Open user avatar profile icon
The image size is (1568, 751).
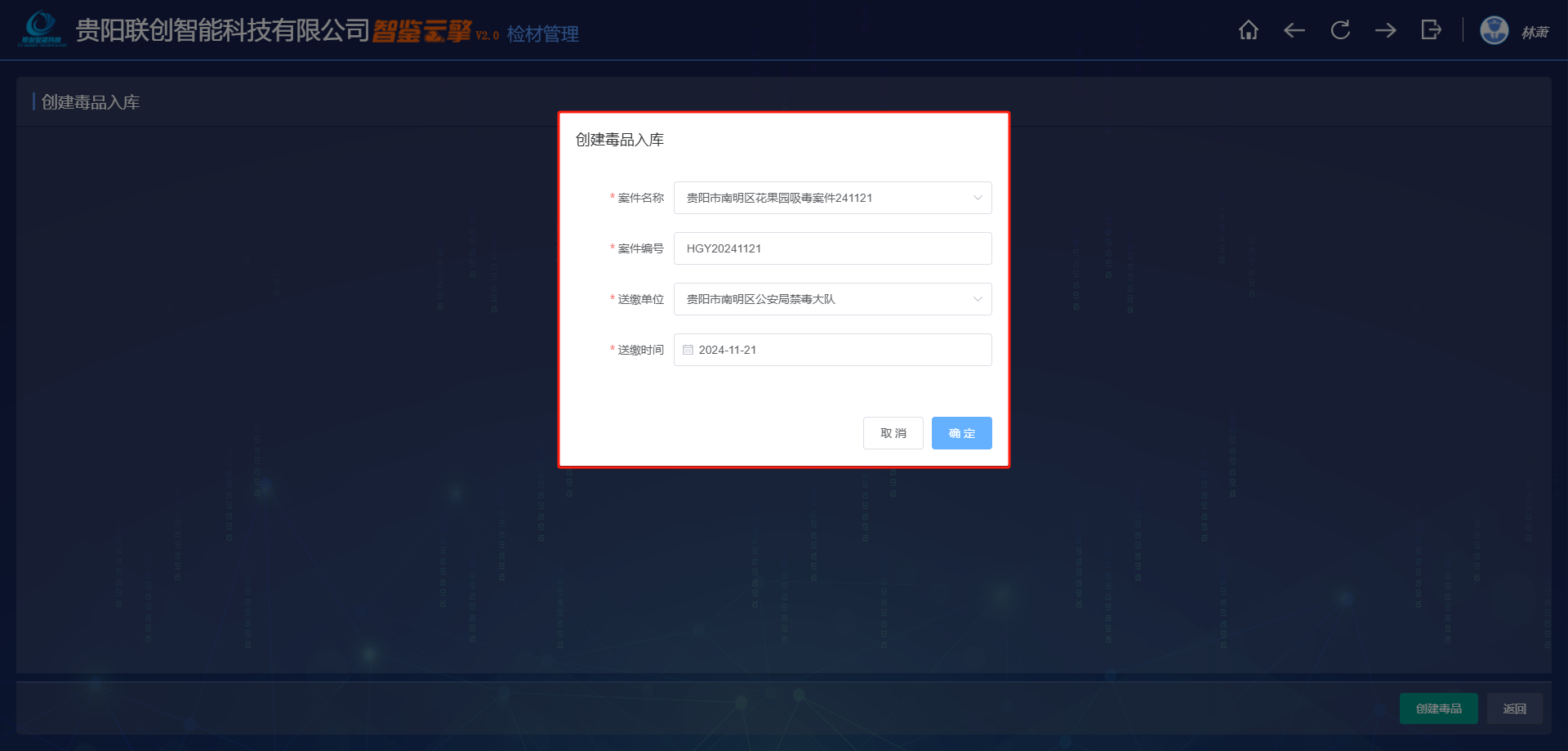pyautogui.click(x=1494, y=30)
